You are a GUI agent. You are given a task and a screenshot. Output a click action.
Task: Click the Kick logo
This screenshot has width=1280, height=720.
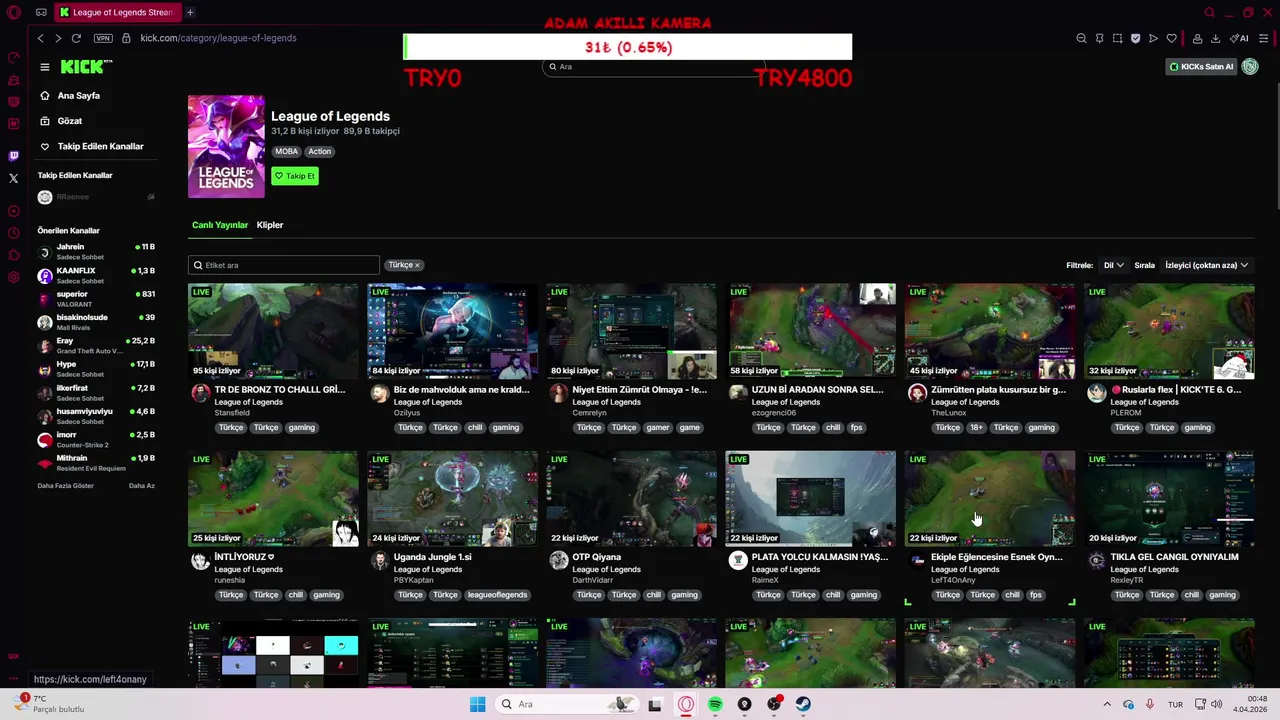coord(86,66)
